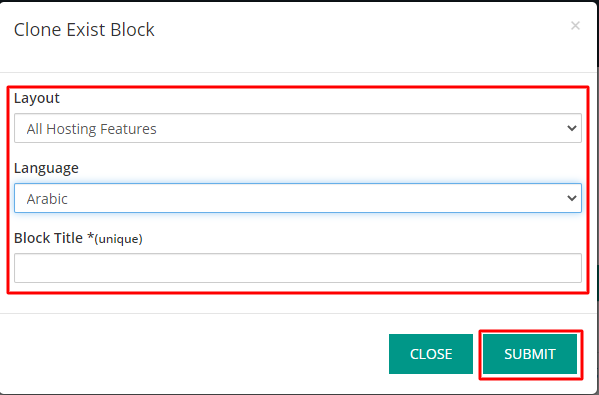Click the Language dropdown chevron arrow

coord(571,198)
